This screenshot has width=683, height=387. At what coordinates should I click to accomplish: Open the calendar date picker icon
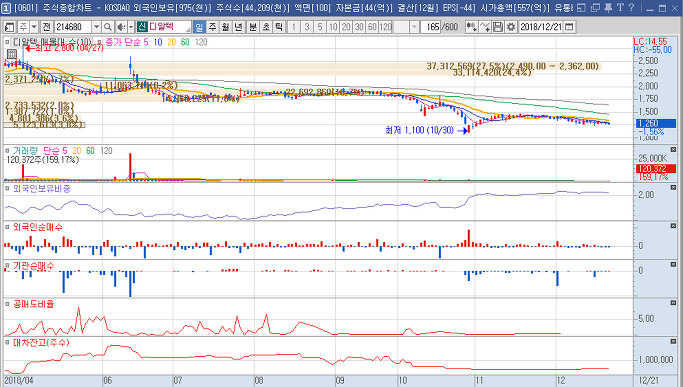click(x=568, y=27)
